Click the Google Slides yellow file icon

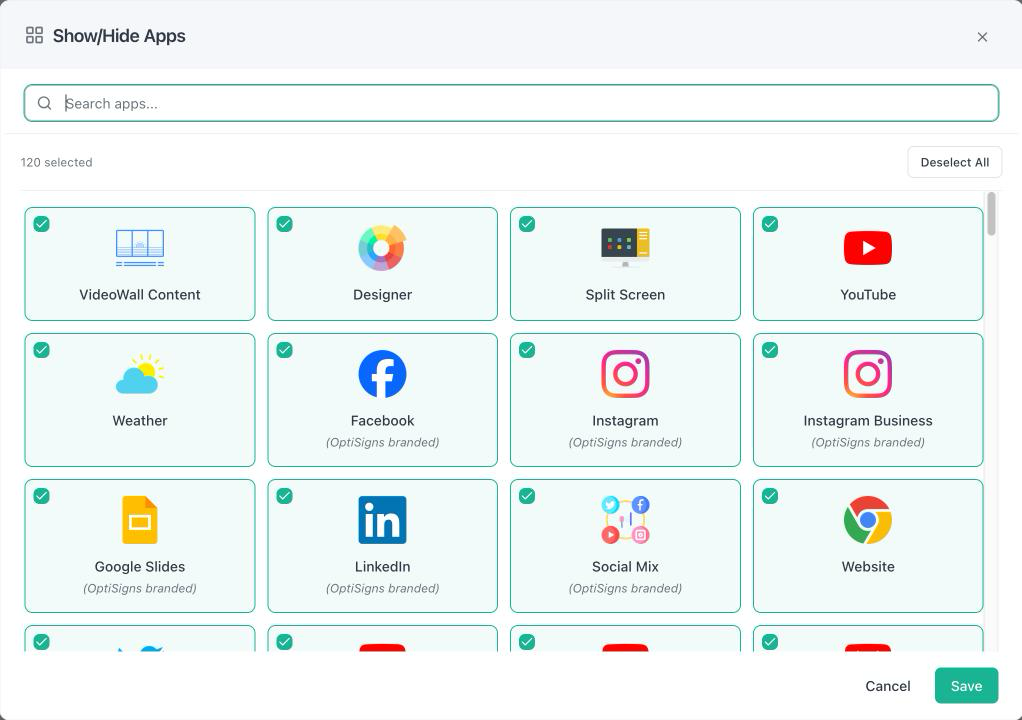point(139,520)
